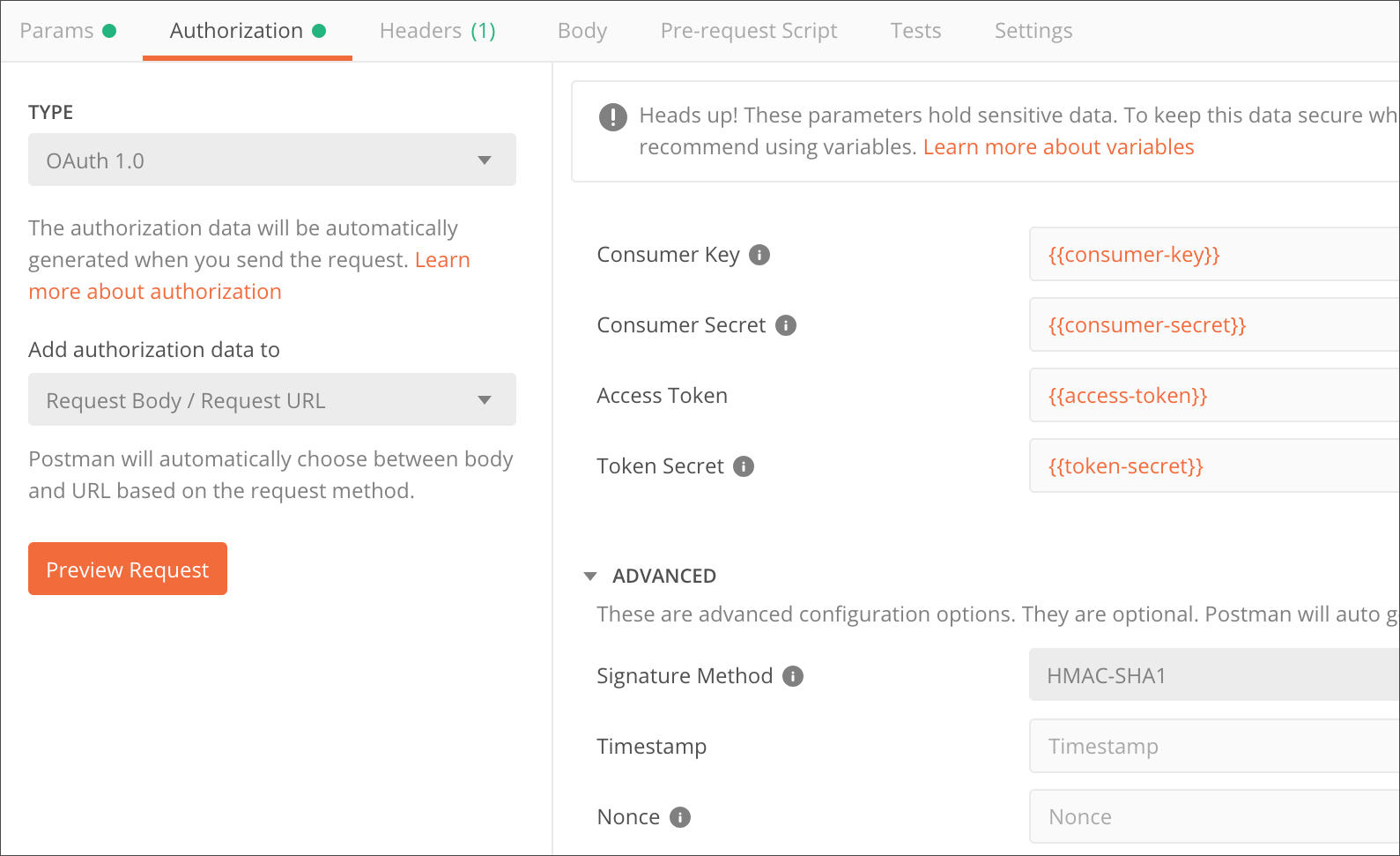Click the Heads up warning icon
This screenshot has width=1400, height=856.
point(612,116)
